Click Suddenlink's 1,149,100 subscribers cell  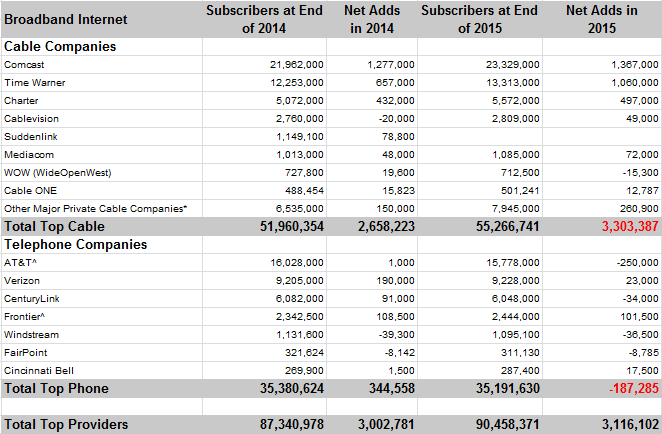pyautogui.click(x=300, y=137)
